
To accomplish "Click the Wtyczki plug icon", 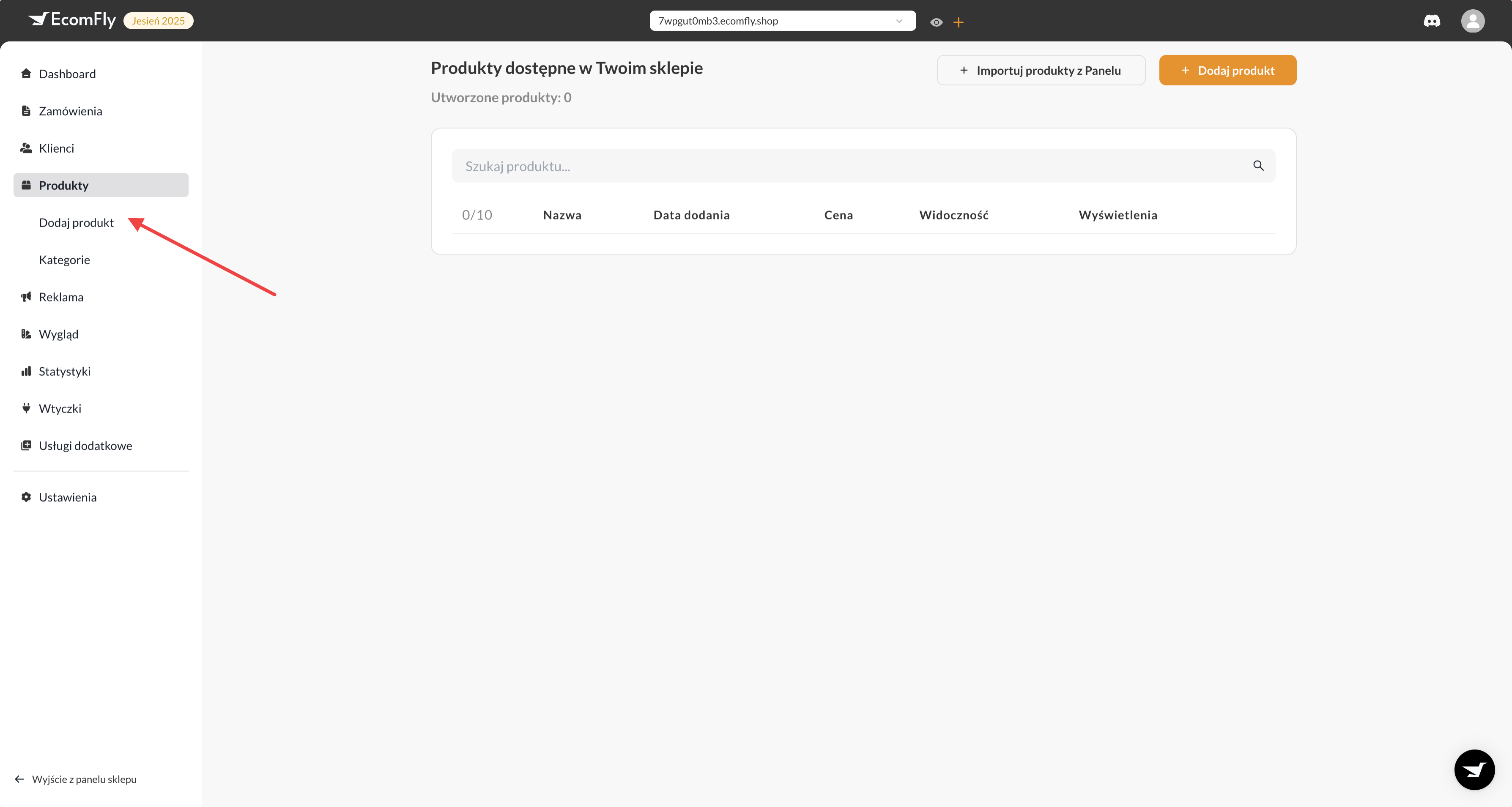I will click(26, 408).
